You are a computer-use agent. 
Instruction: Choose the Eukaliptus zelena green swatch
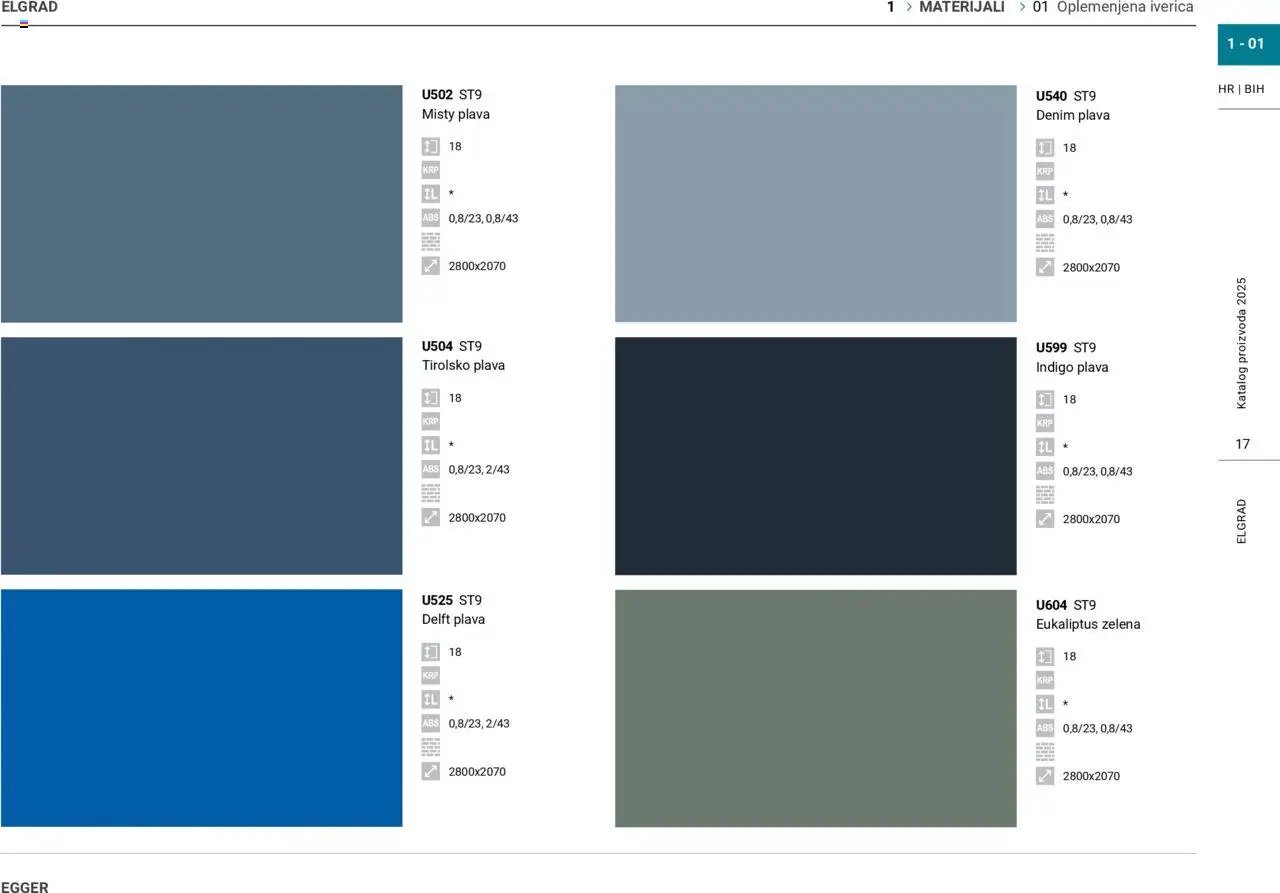(815, 708)
